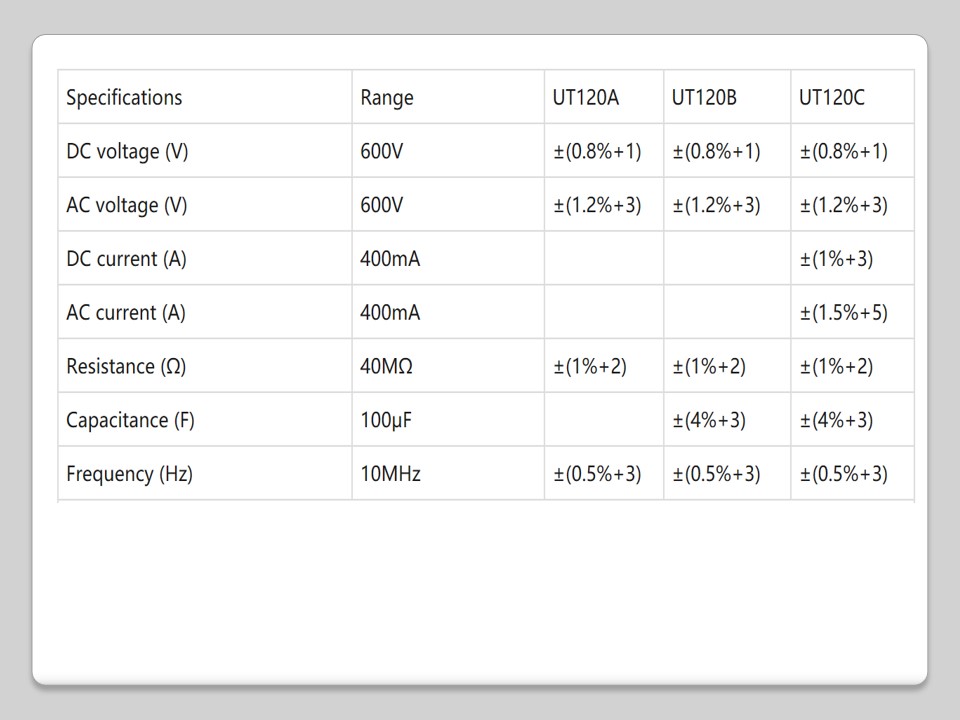
Task: Select the DC current (A) row label
Action: click(x=126, y=259)
